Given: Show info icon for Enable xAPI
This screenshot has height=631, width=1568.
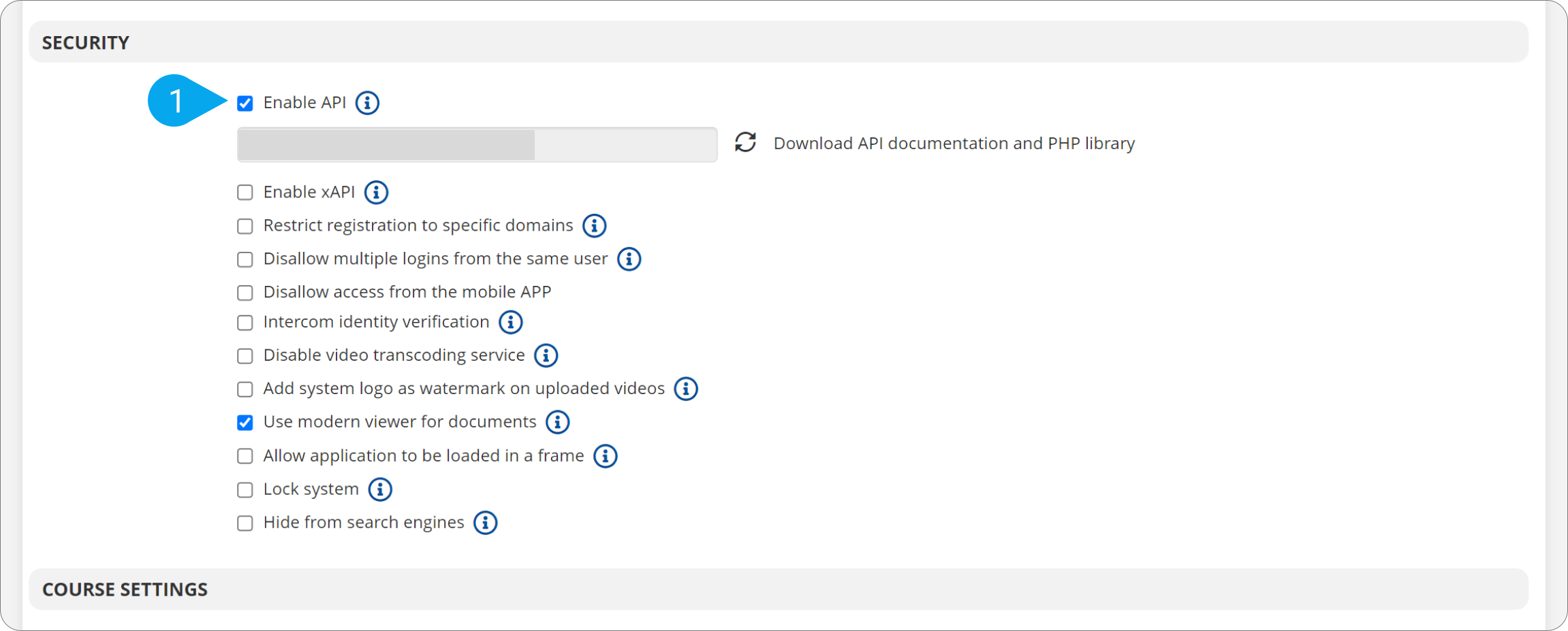Looking at the screenshot, I should [x=376, y=193].
